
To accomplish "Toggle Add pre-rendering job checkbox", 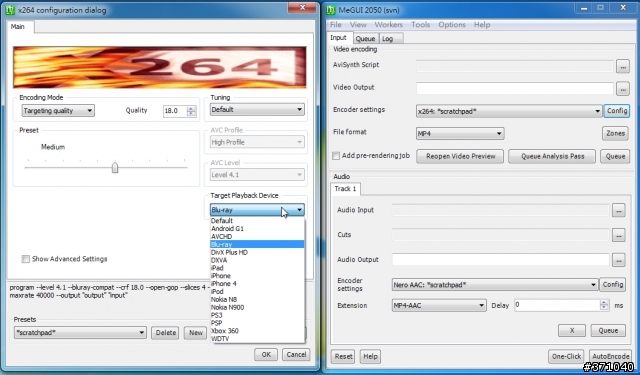I will (x=336, y=156).
